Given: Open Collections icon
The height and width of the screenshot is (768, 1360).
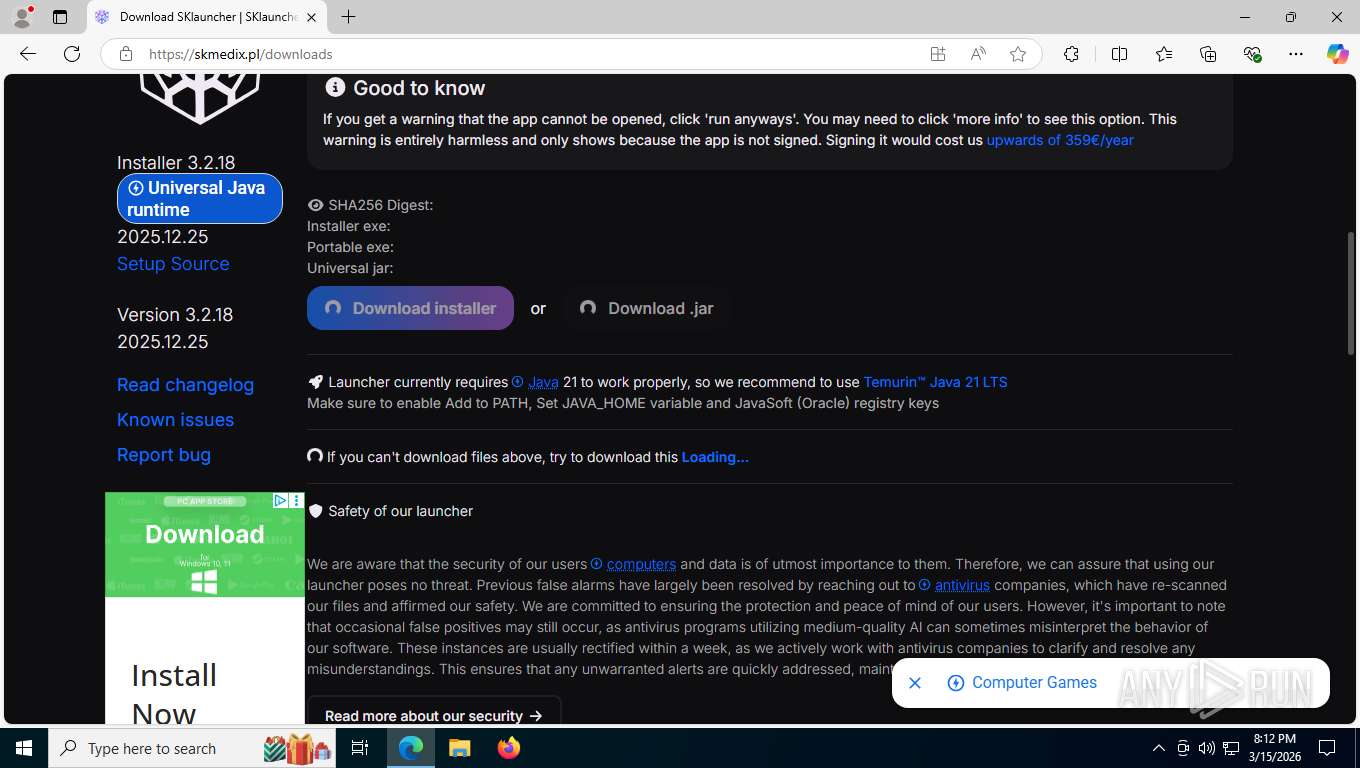Looking at the screenshot, I should click(1208, 54).
